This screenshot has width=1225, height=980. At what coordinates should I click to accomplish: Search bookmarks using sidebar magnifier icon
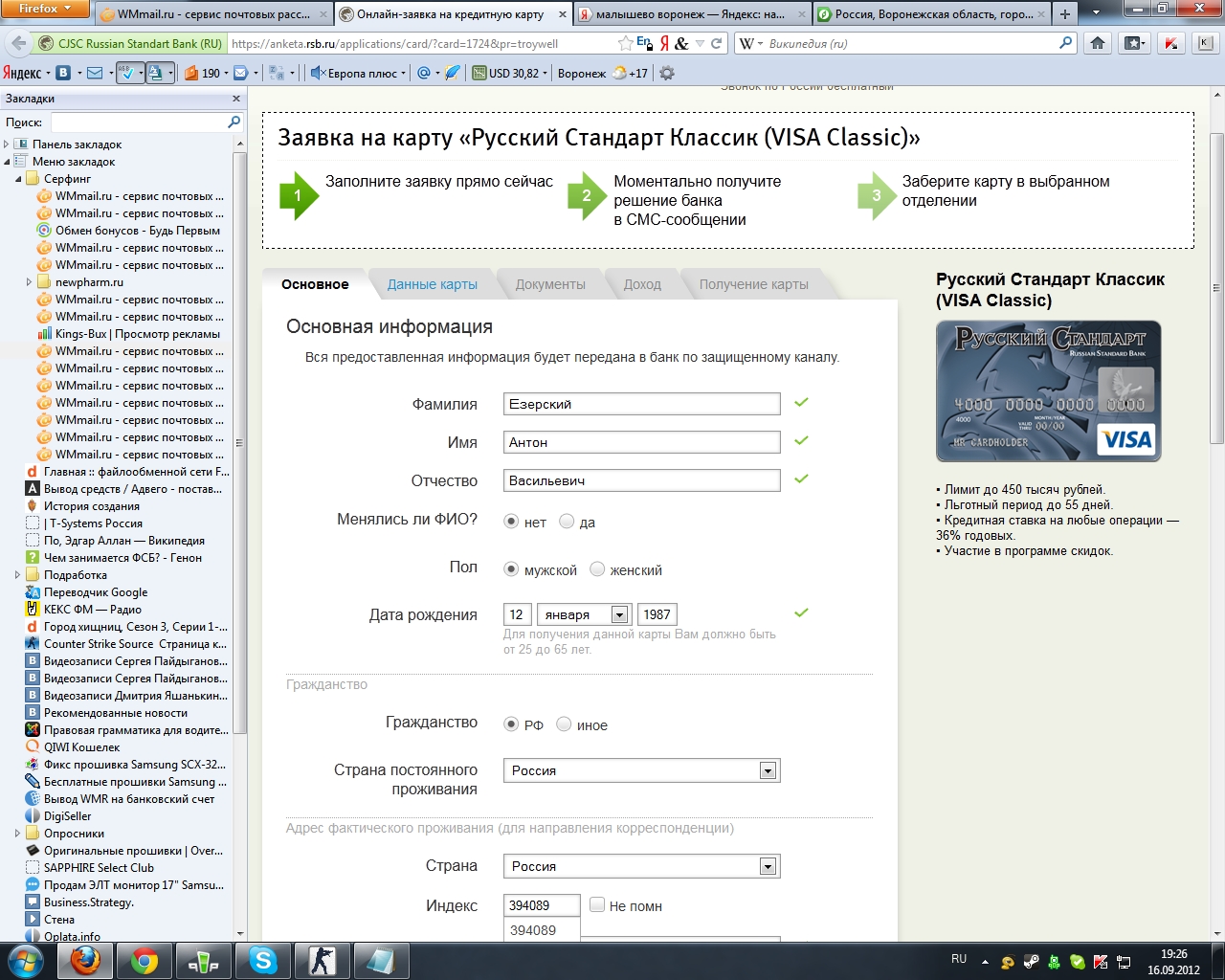coord(234,122)
